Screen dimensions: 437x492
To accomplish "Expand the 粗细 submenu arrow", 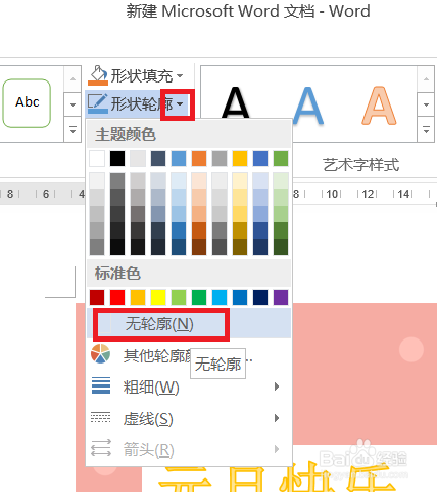I will pyautogui.click(x=277, y=387).
